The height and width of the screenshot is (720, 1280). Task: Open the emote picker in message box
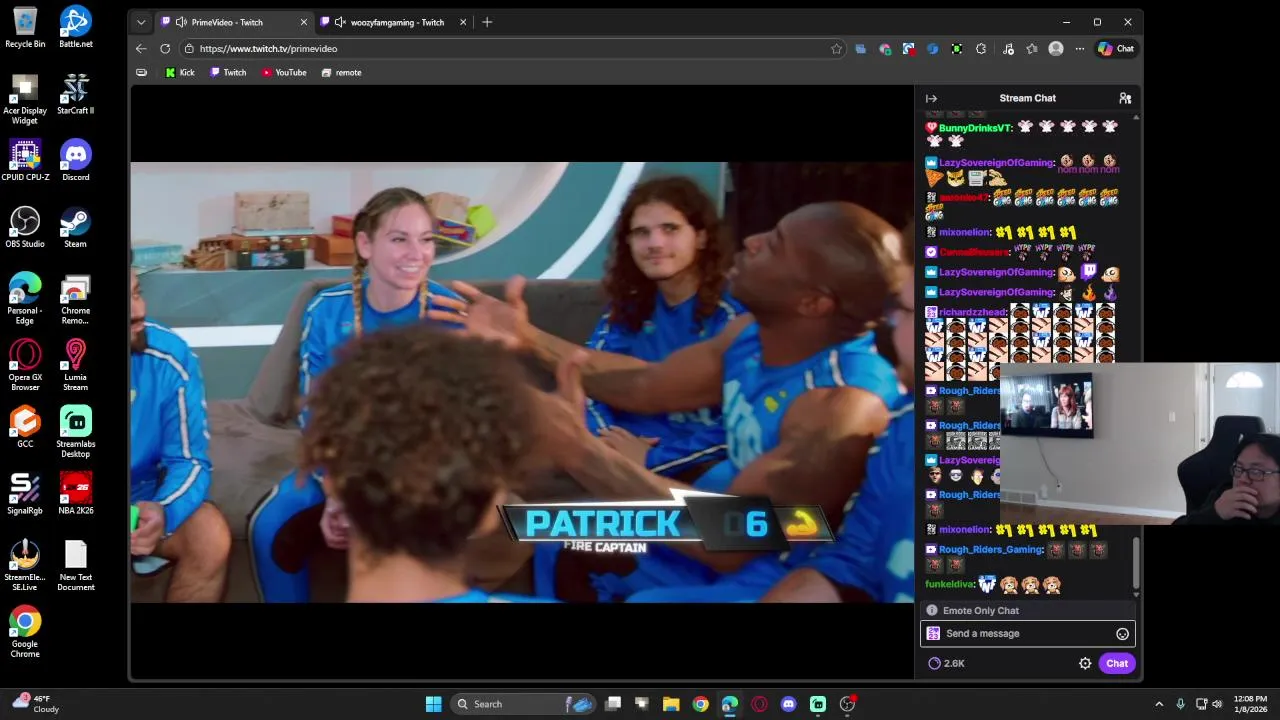pyautogui.click(x=1122, y=633)
